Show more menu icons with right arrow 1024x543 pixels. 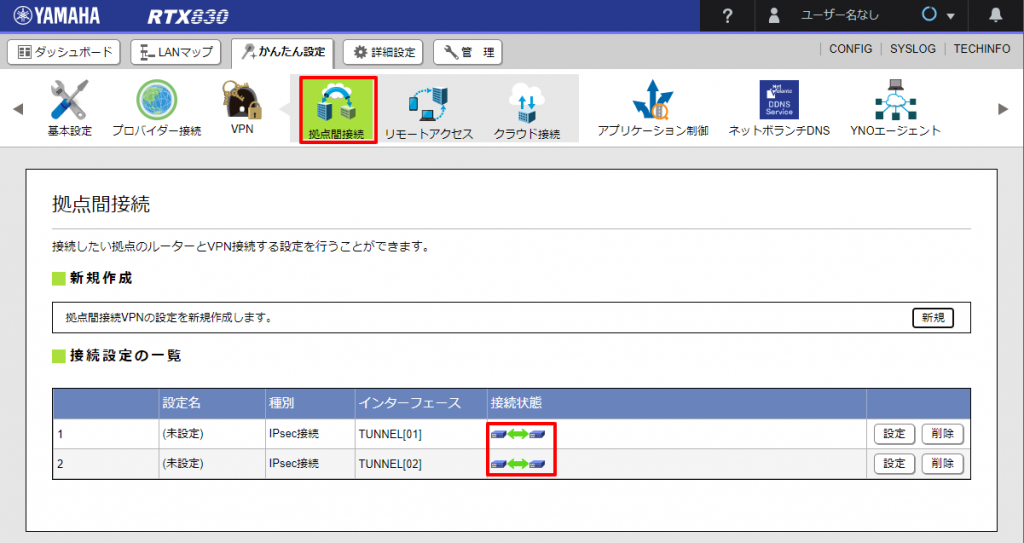tap(1003, 108)
